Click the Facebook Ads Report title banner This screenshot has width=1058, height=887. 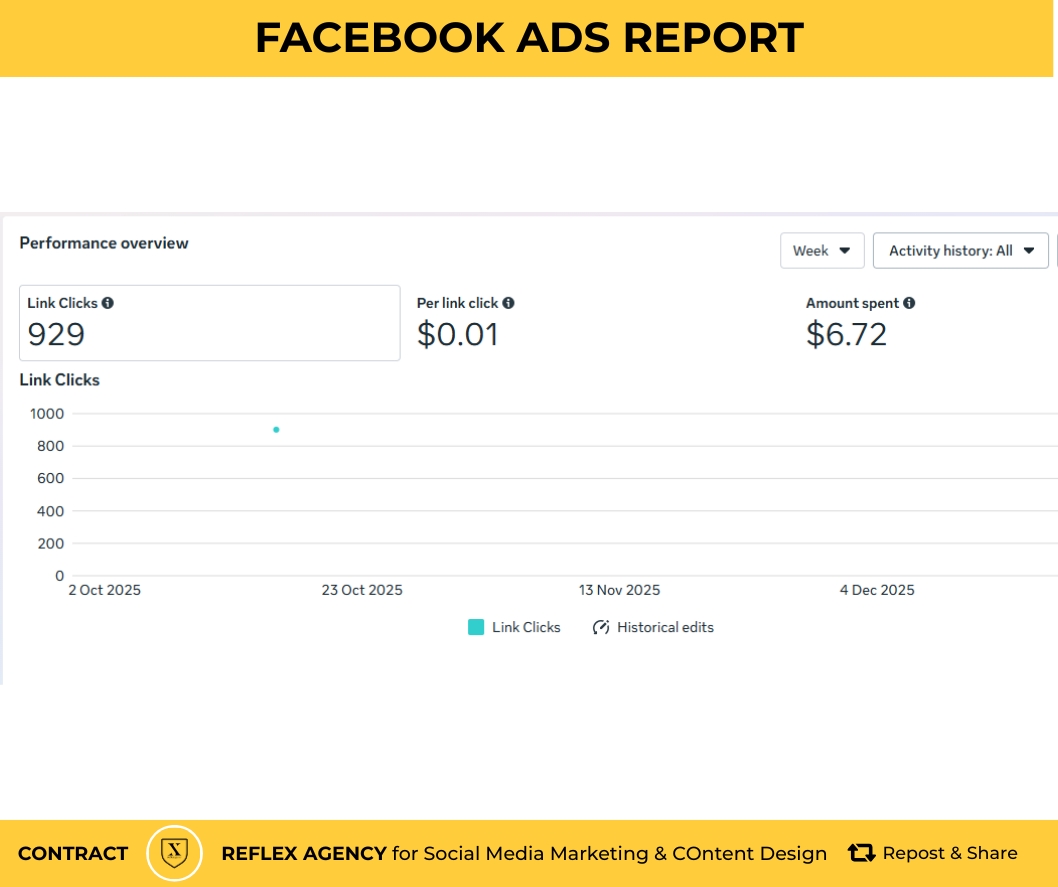529,38
